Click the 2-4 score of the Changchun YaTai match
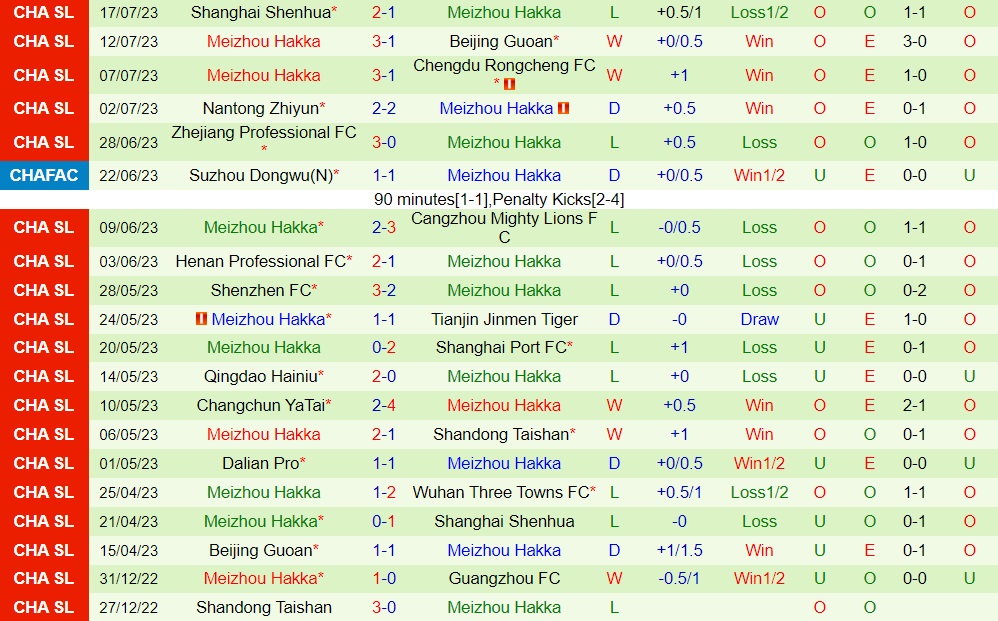 click(x=384, y=405)
